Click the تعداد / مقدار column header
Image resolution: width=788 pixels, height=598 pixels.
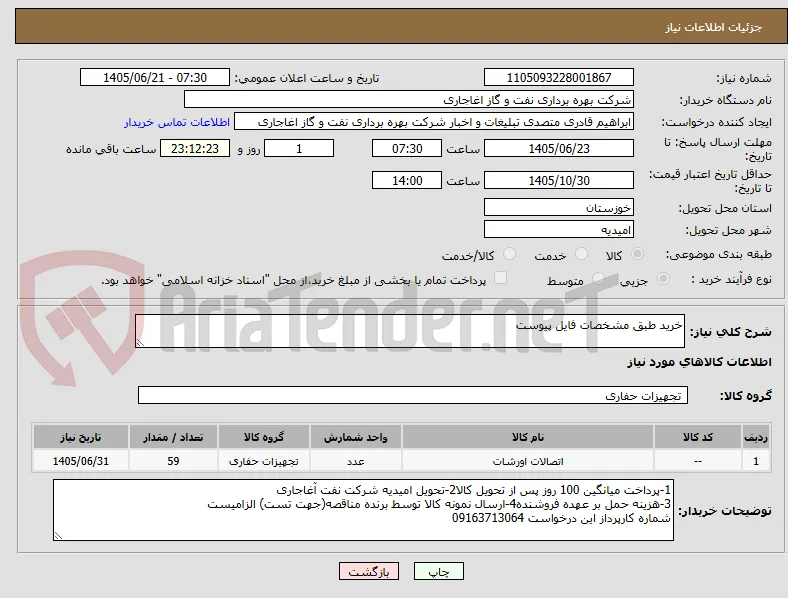[x=173, y=437]
